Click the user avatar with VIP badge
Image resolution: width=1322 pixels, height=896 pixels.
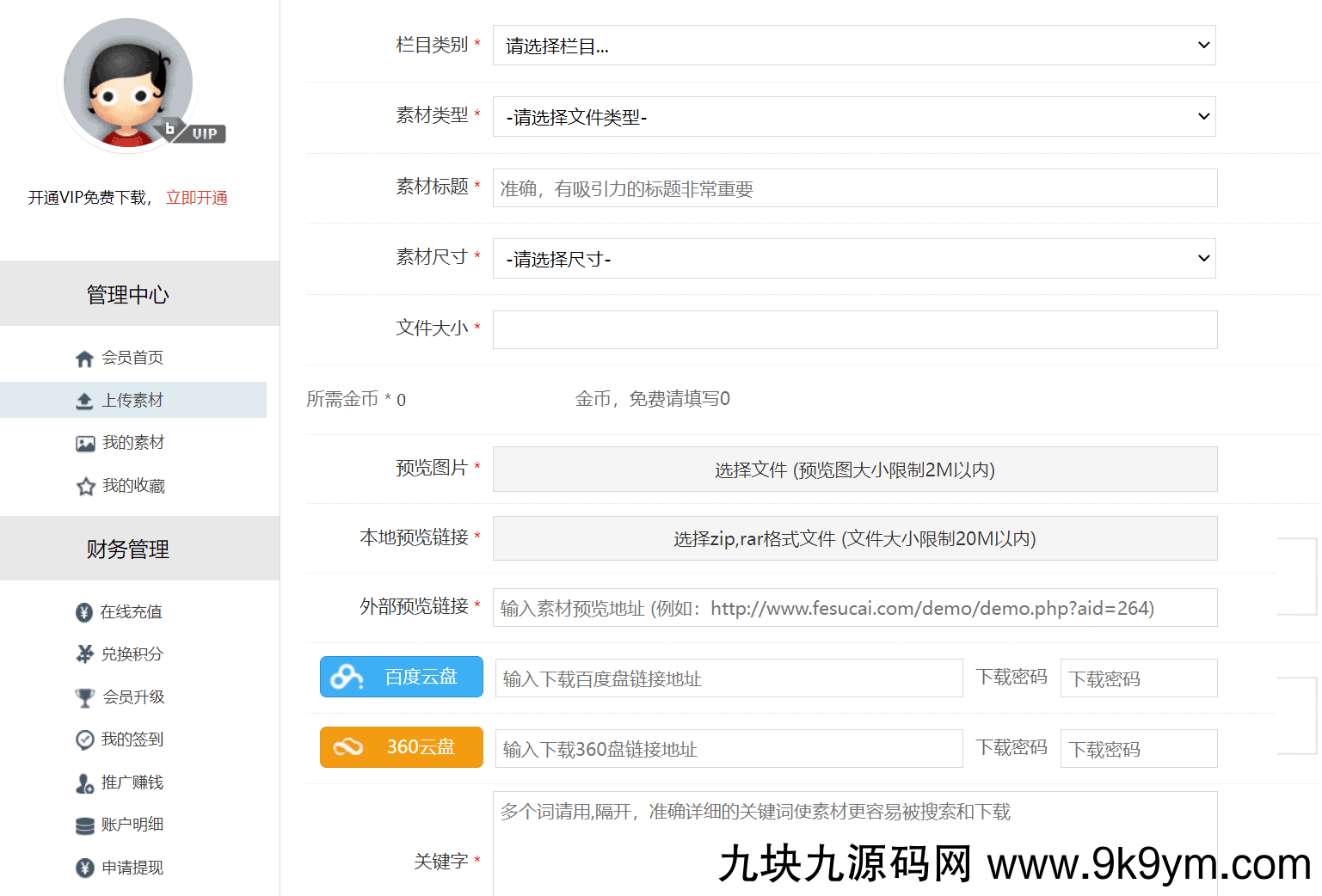point(129,83)
